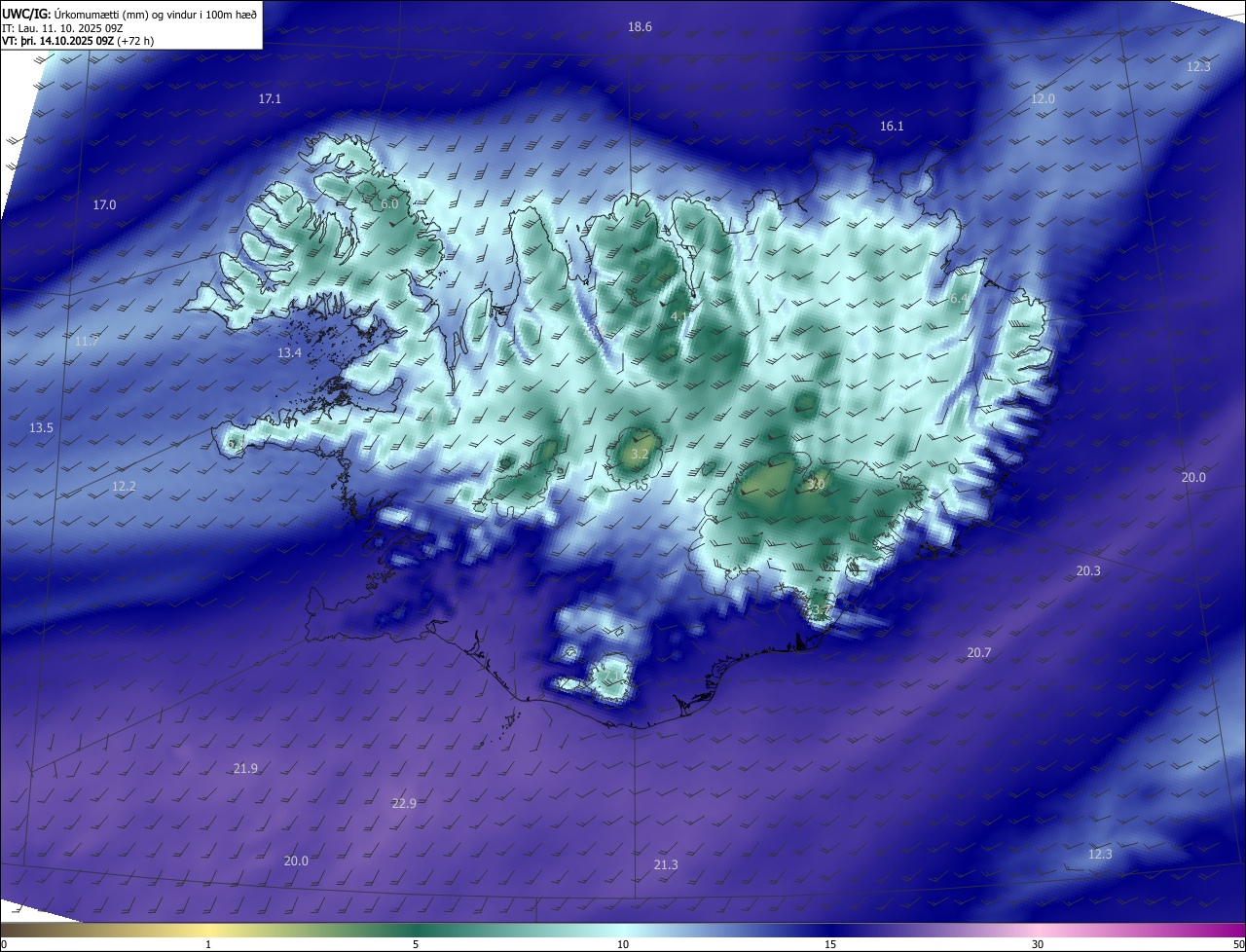
Task: Click the 20.3 value label
Action: (x=1088, y=571)
